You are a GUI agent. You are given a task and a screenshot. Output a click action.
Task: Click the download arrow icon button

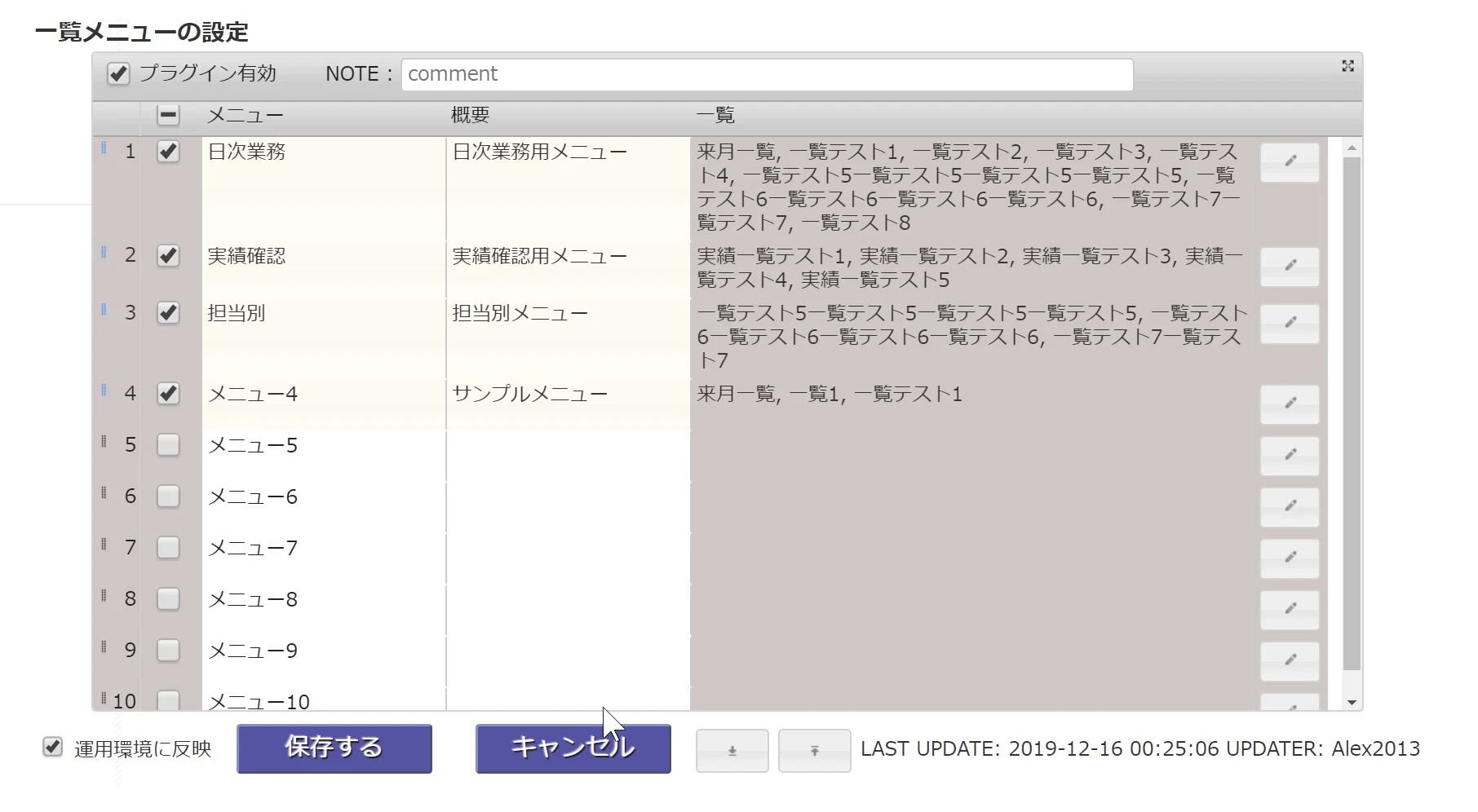coord(732,751)
